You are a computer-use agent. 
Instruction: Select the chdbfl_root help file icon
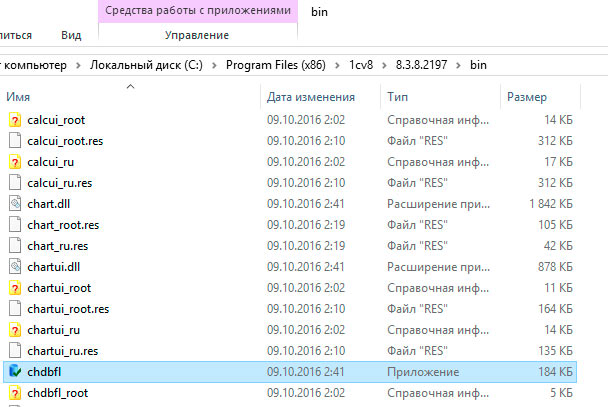15,393
